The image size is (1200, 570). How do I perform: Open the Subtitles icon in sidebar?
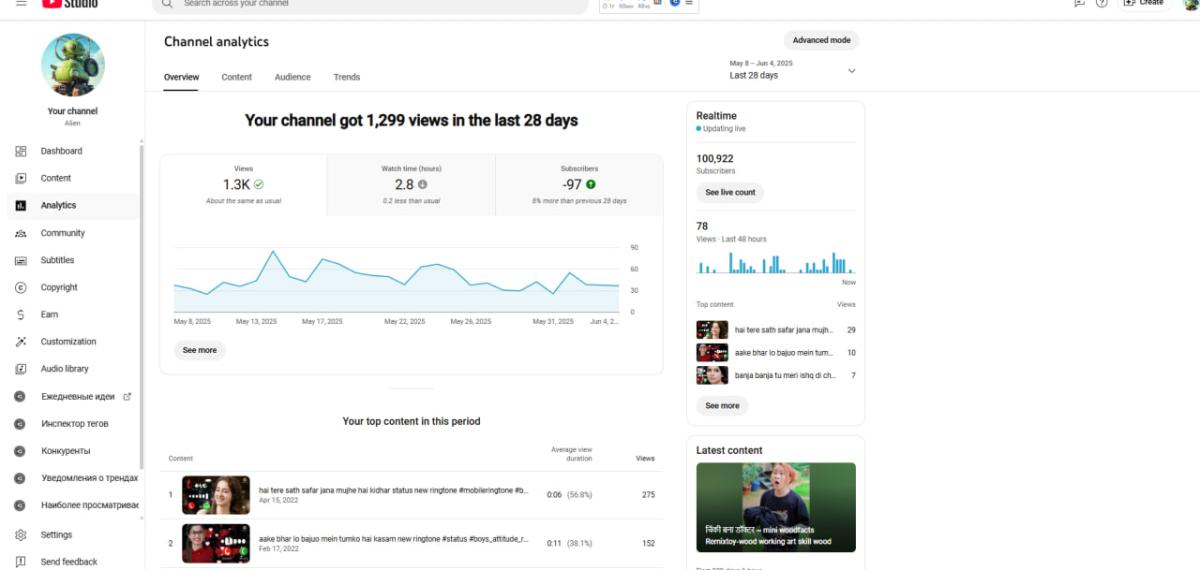coord(21,260)
